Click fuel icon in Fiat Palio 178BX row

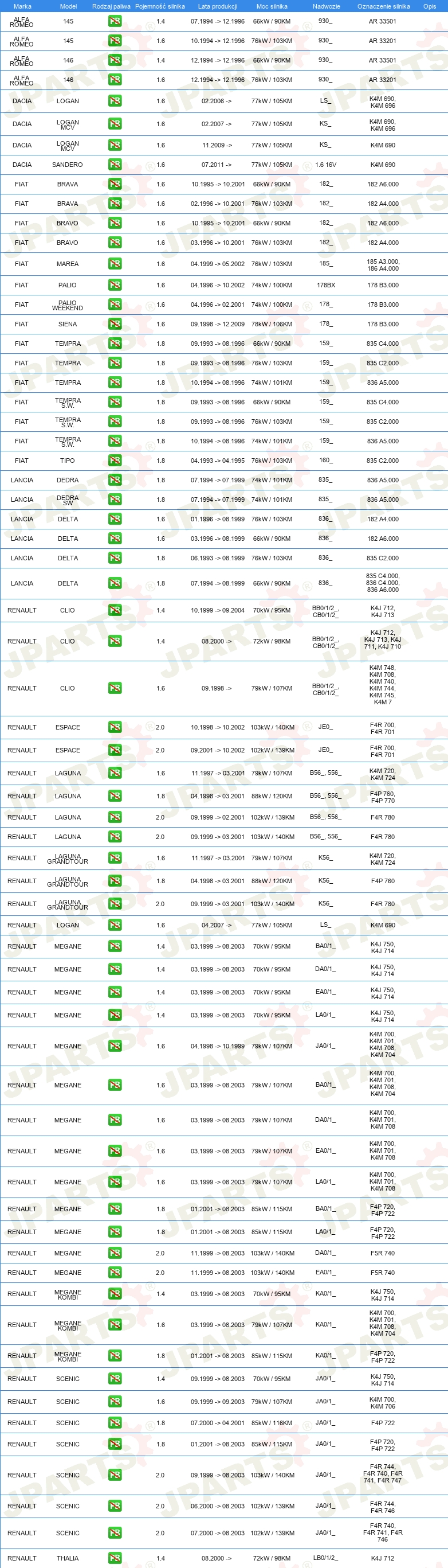coord(115,285)
